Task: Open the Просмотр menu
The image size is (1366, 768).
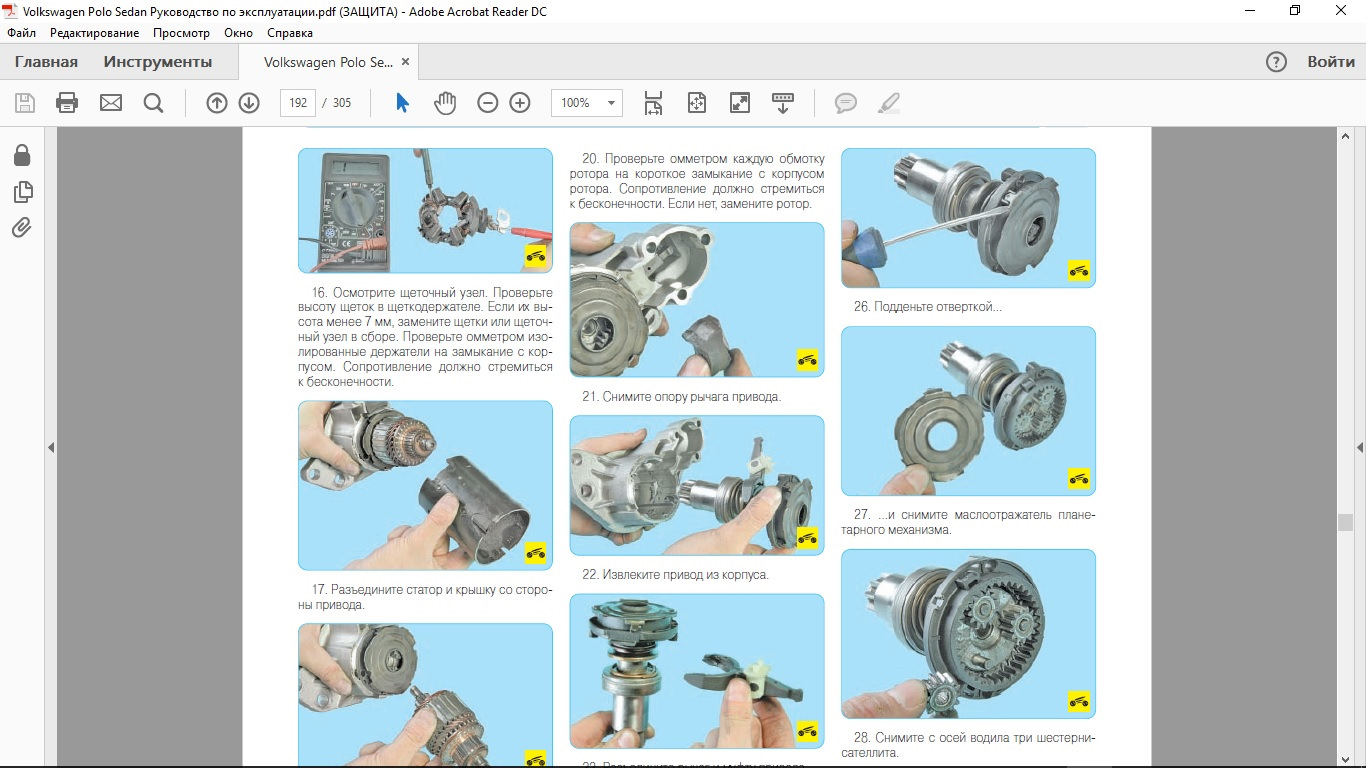Action: pyautogui.click(x=181, y=33)
